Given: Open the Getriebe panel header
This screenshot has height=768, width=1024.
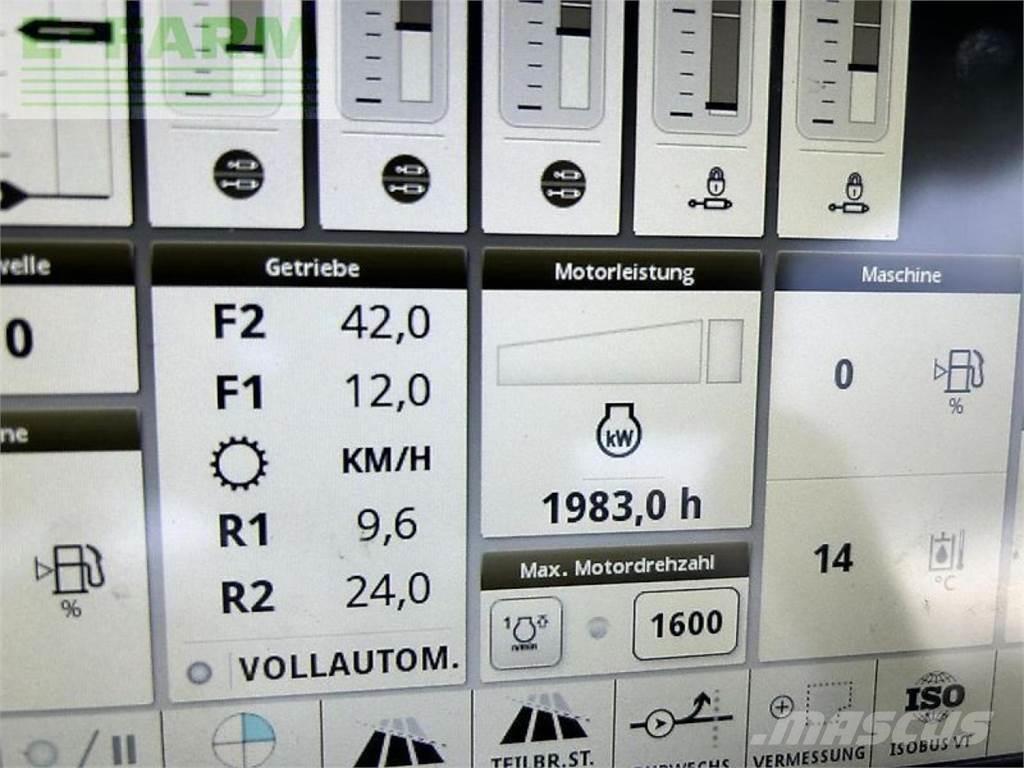Looking at the screenshot, I should pyautogui.click(x=310, y=268).
